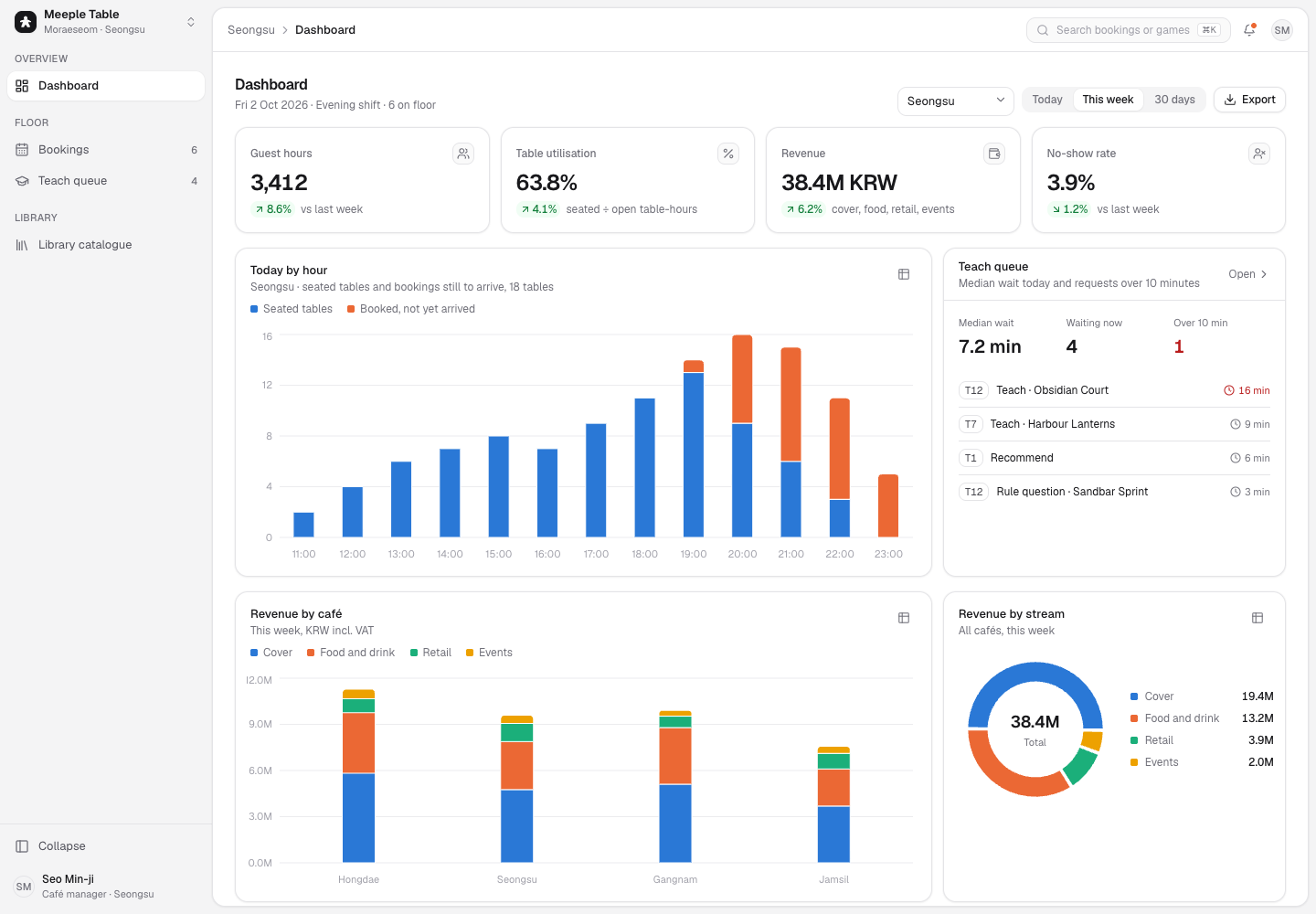This screenshot has height=914, width=1316.
Task: Click the Library catalogue books icon
Action: tap(22, 245)
